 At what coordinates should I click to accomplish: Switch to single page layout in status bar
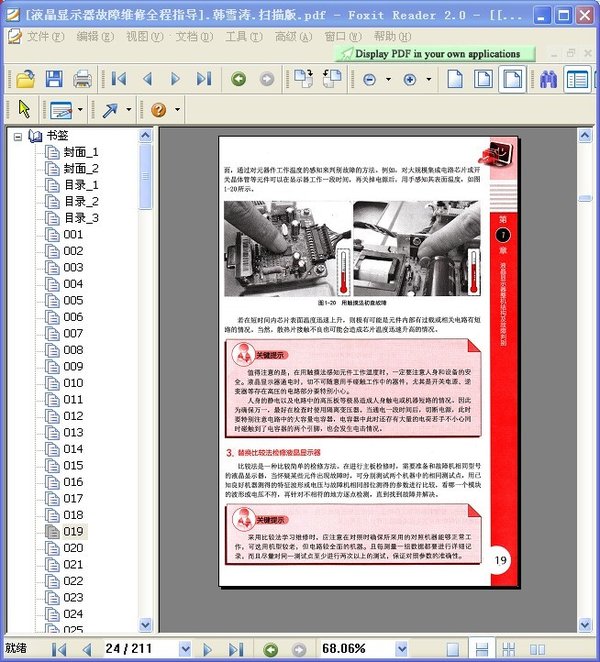coord(453,649)
